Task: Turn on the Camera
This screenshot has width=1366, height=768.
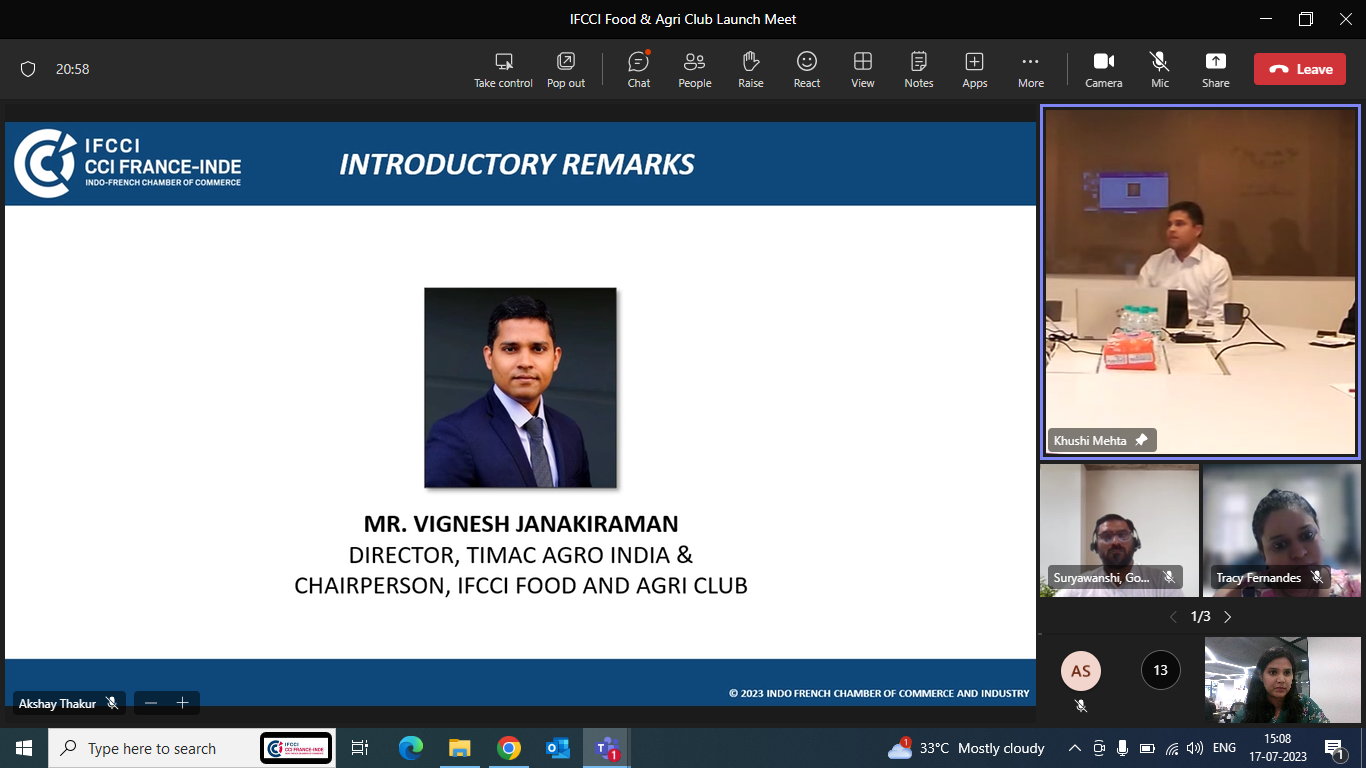Action: [1103, 69]
